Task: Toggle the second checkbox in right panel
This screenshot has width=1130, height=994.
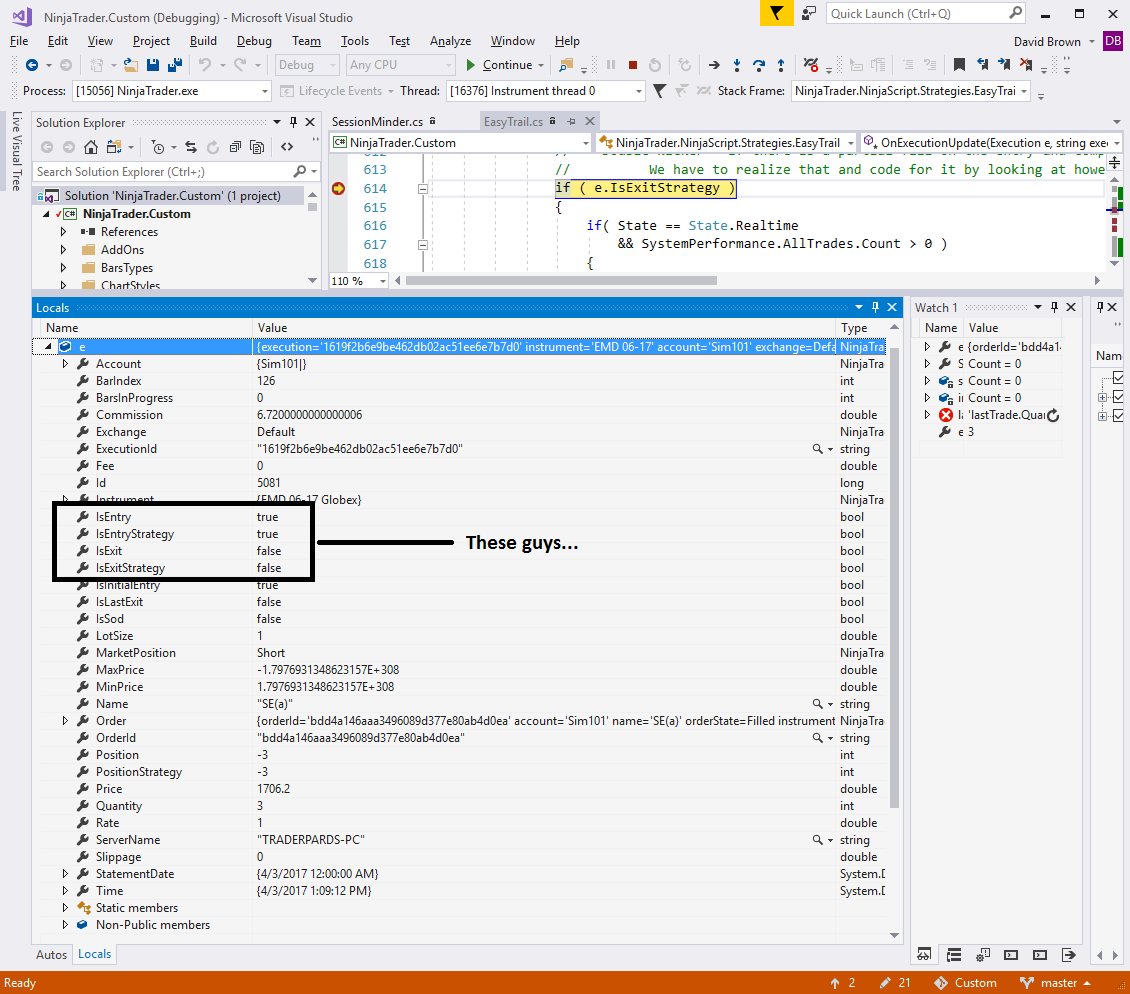Action: (x=1117, y=397)
